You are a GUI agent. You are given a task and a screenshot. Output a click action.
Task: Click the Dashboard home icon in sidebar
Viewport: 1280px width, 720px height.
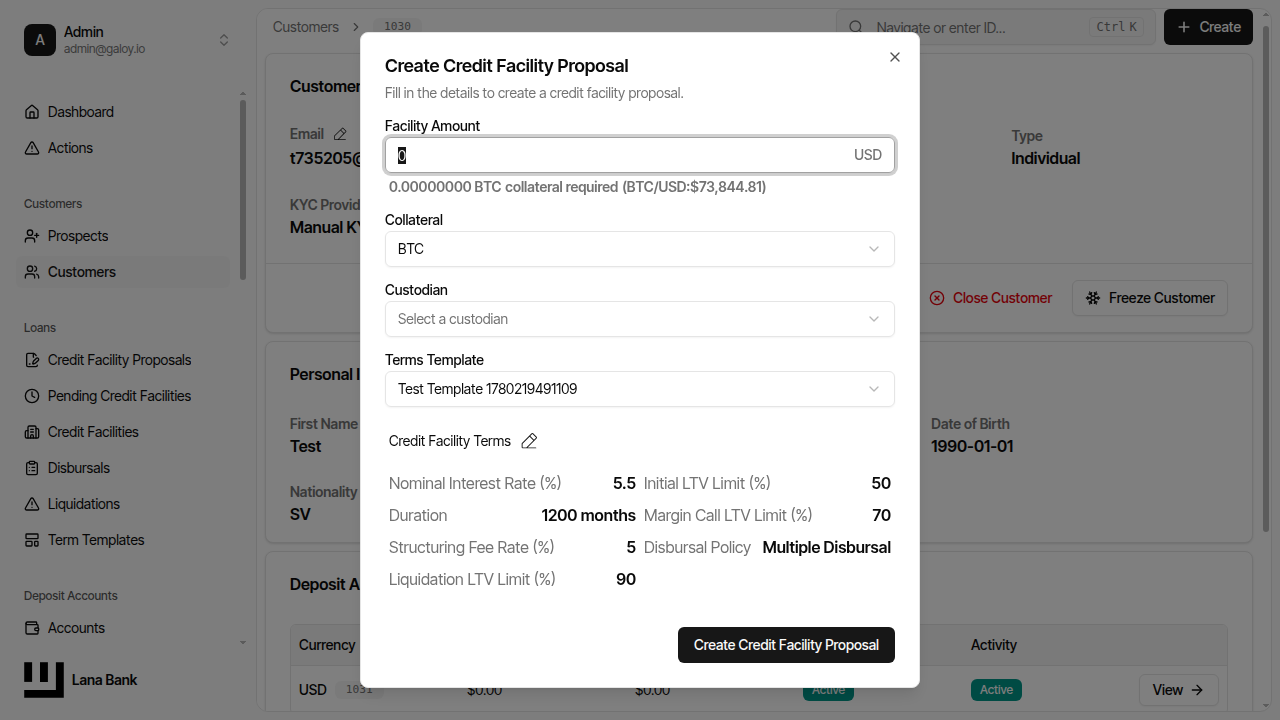point(32,112)
